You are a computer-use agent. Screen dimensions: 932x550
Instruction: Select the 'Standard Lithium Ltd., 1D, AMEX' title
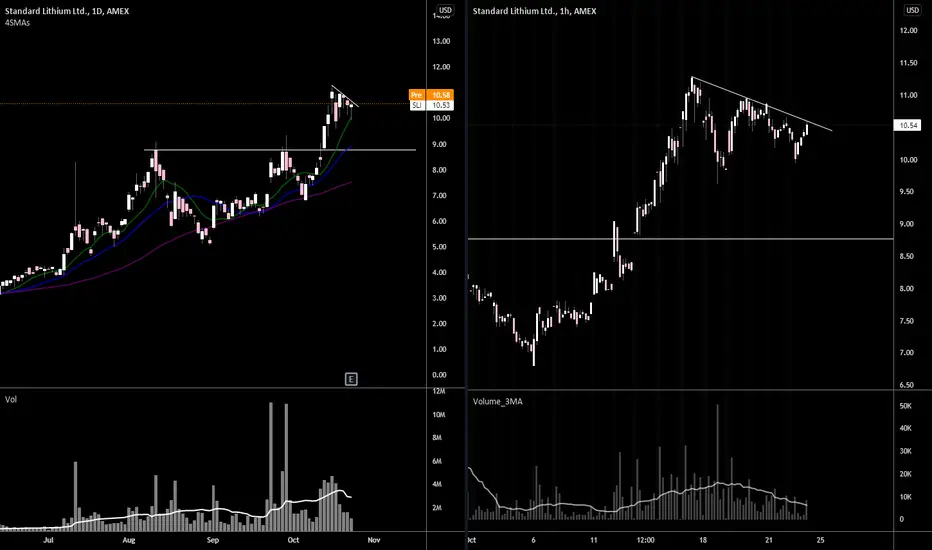[67, 11]
